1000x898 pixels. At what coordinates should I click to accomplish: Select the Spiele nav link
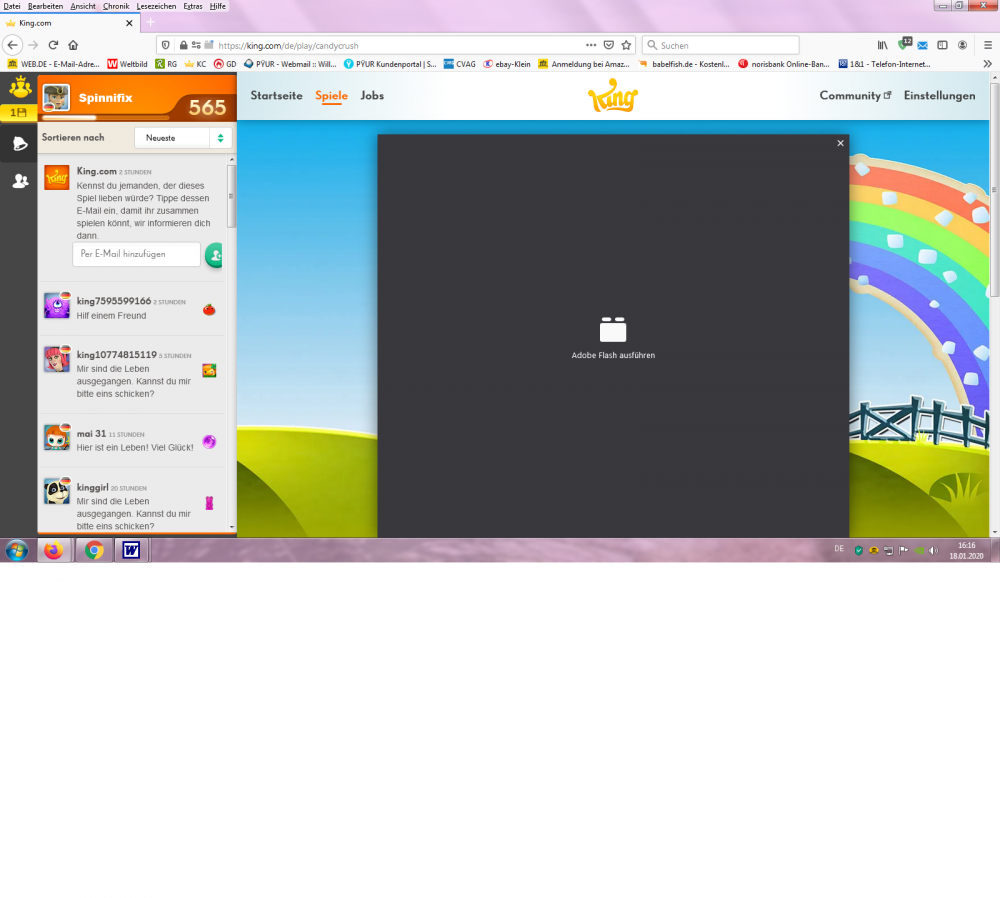tap(332, 96)
